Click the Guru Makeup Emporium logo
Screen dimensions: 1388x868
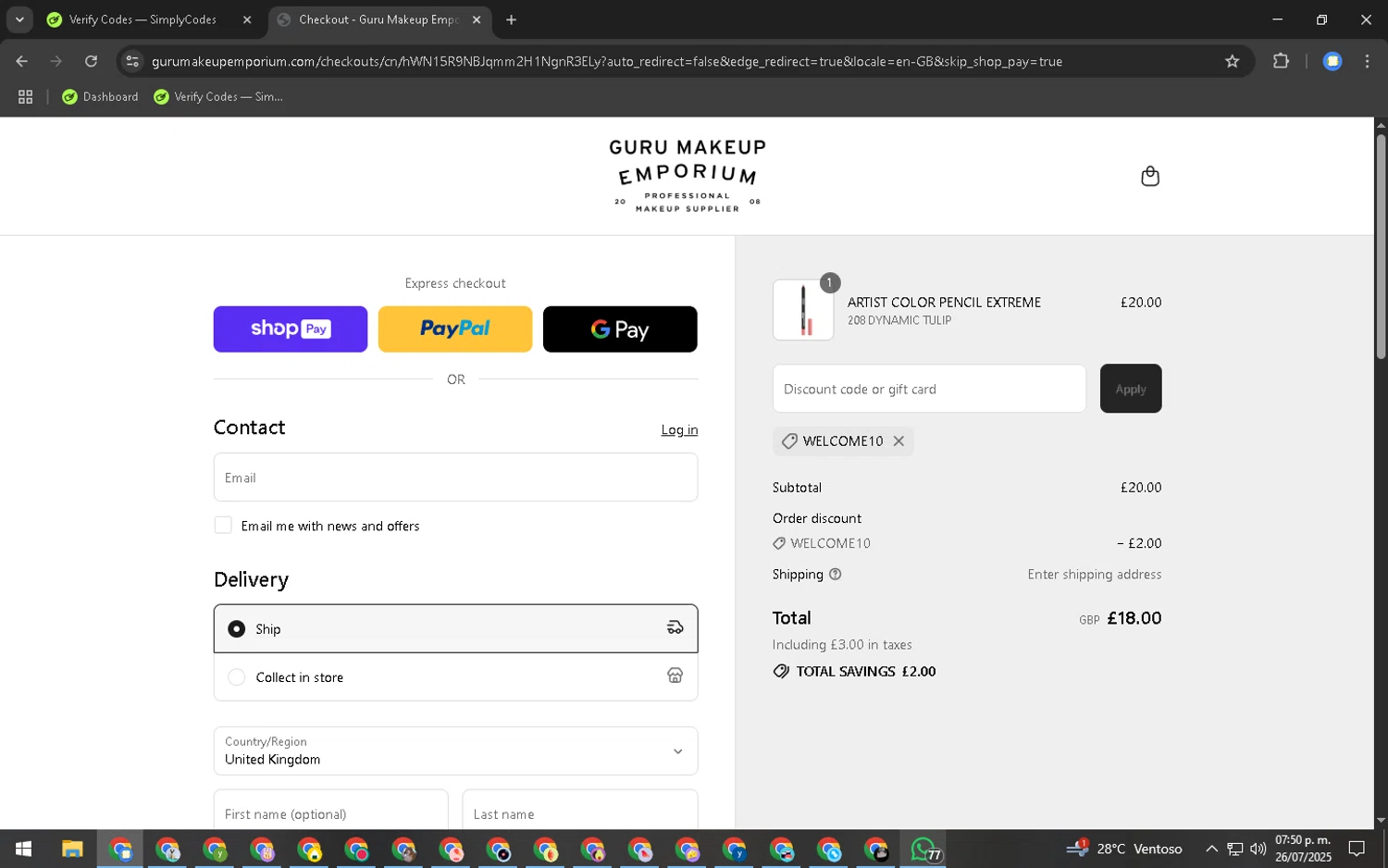688,176
